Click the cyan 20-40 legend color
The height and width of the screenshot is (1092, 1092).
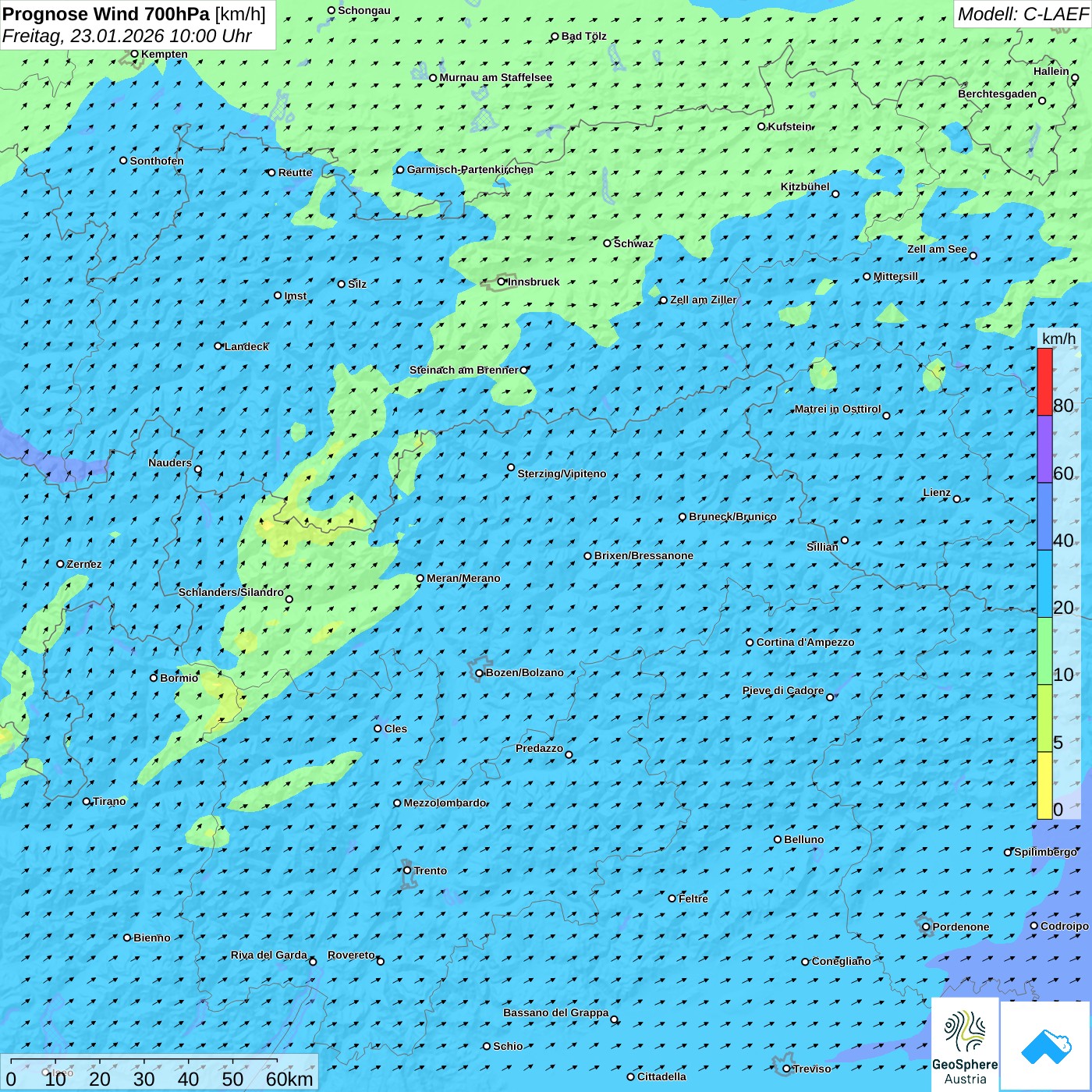(1044, 584)
